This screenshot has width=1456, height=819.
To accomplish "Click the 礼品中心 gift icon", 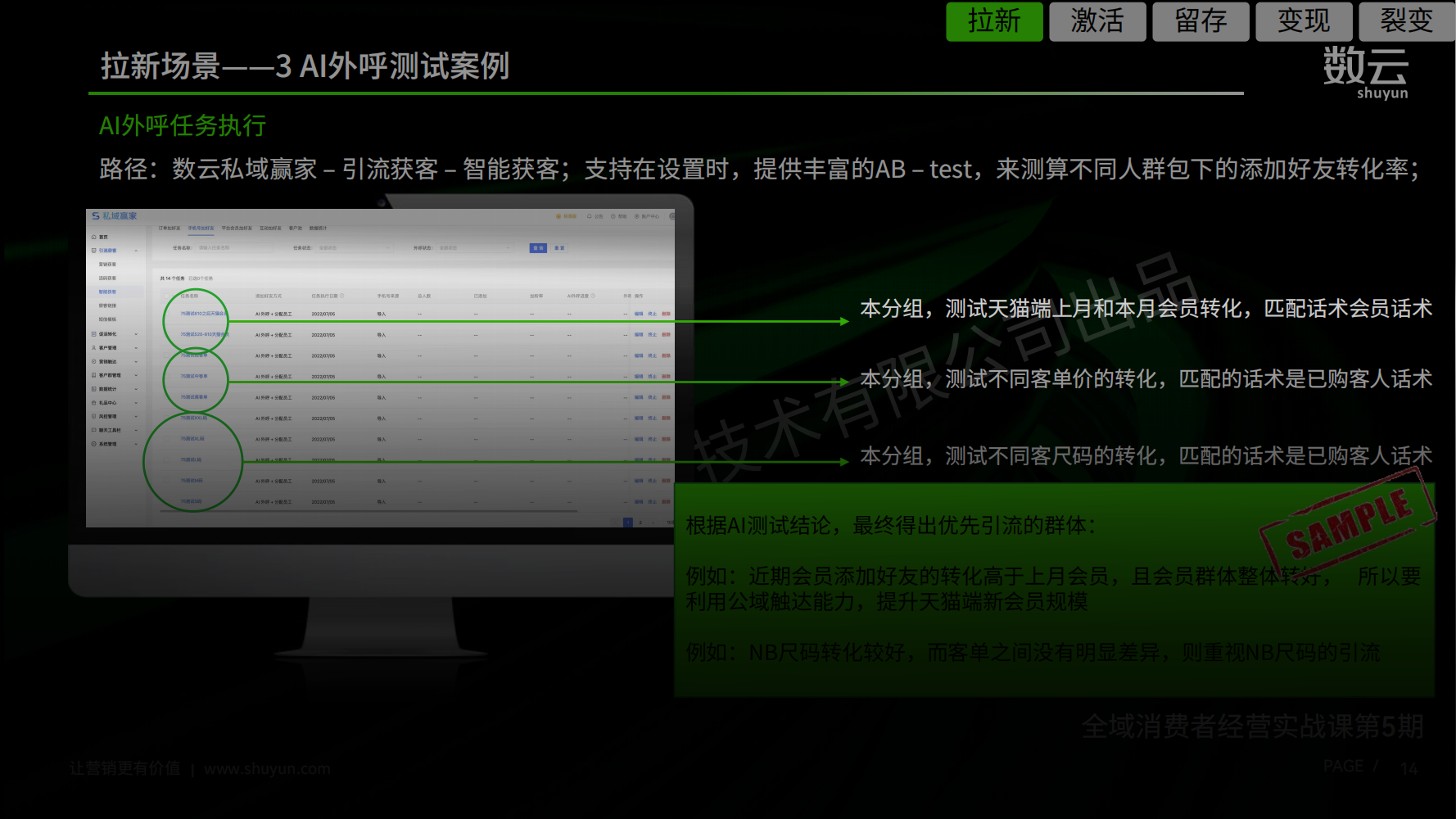I will click(93, 403).
